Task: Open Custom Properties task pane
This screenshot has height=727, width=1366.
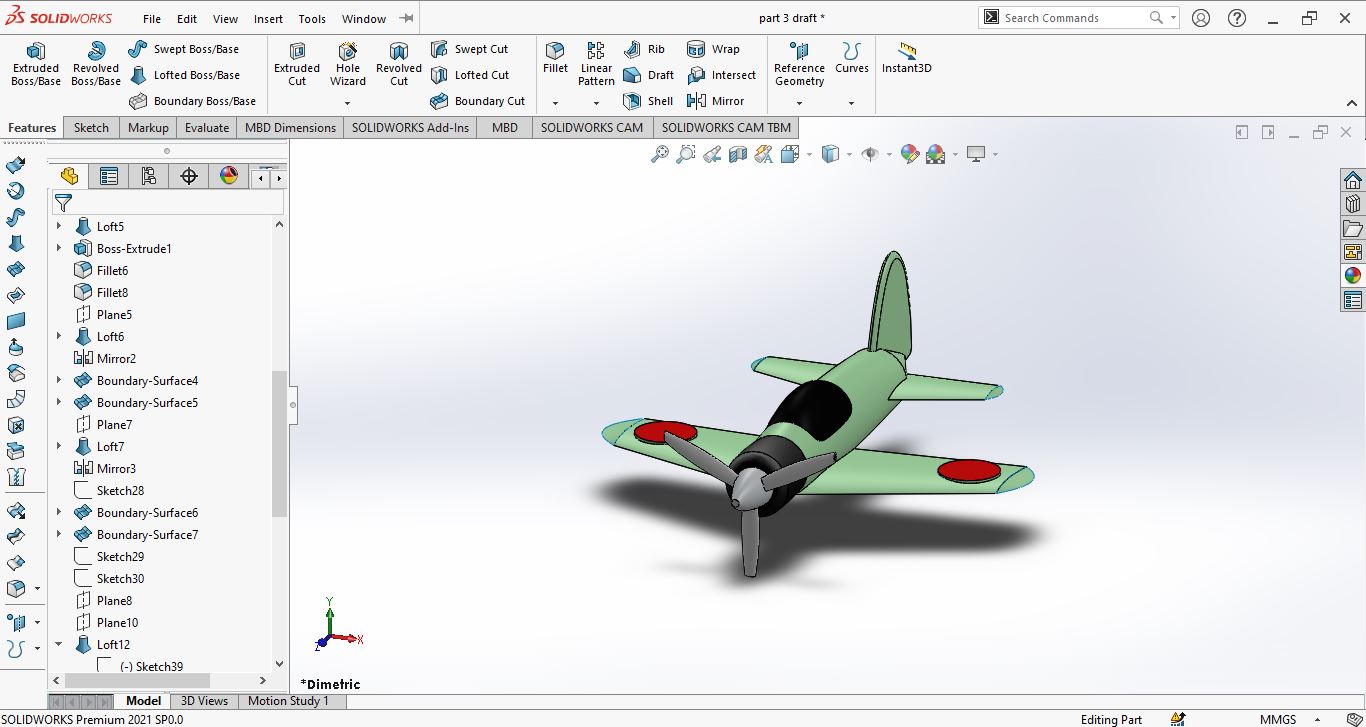Action: pos(1353,300)
